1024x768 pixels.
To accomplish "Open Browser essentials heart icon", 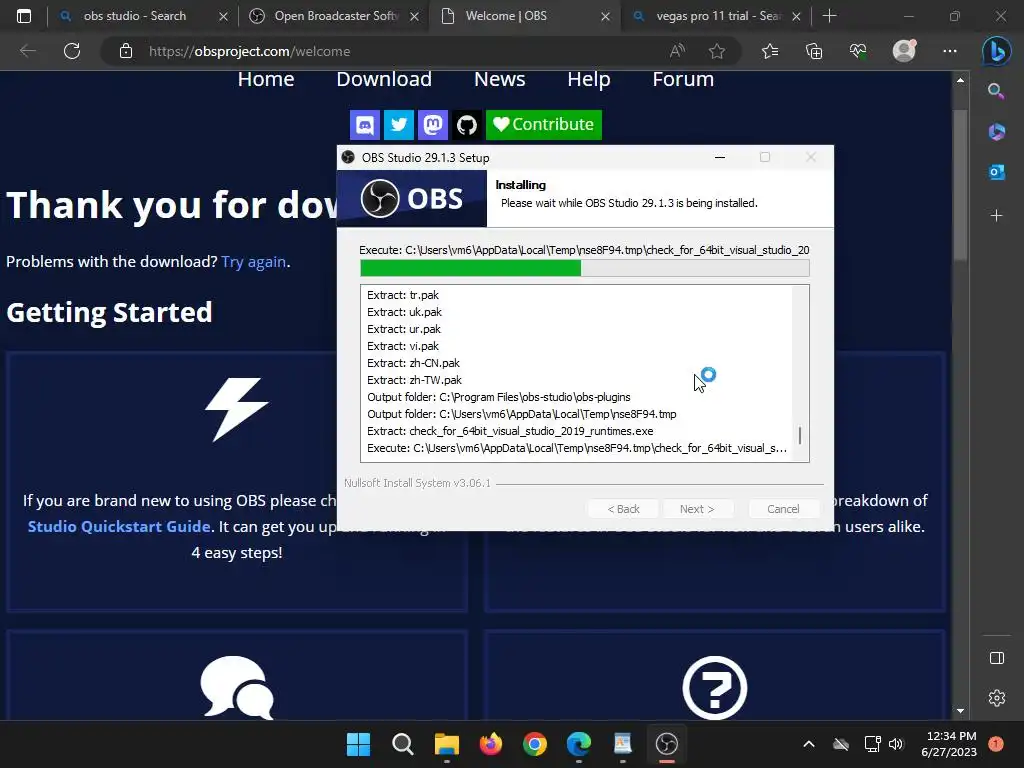I will [x=858, y=51].
